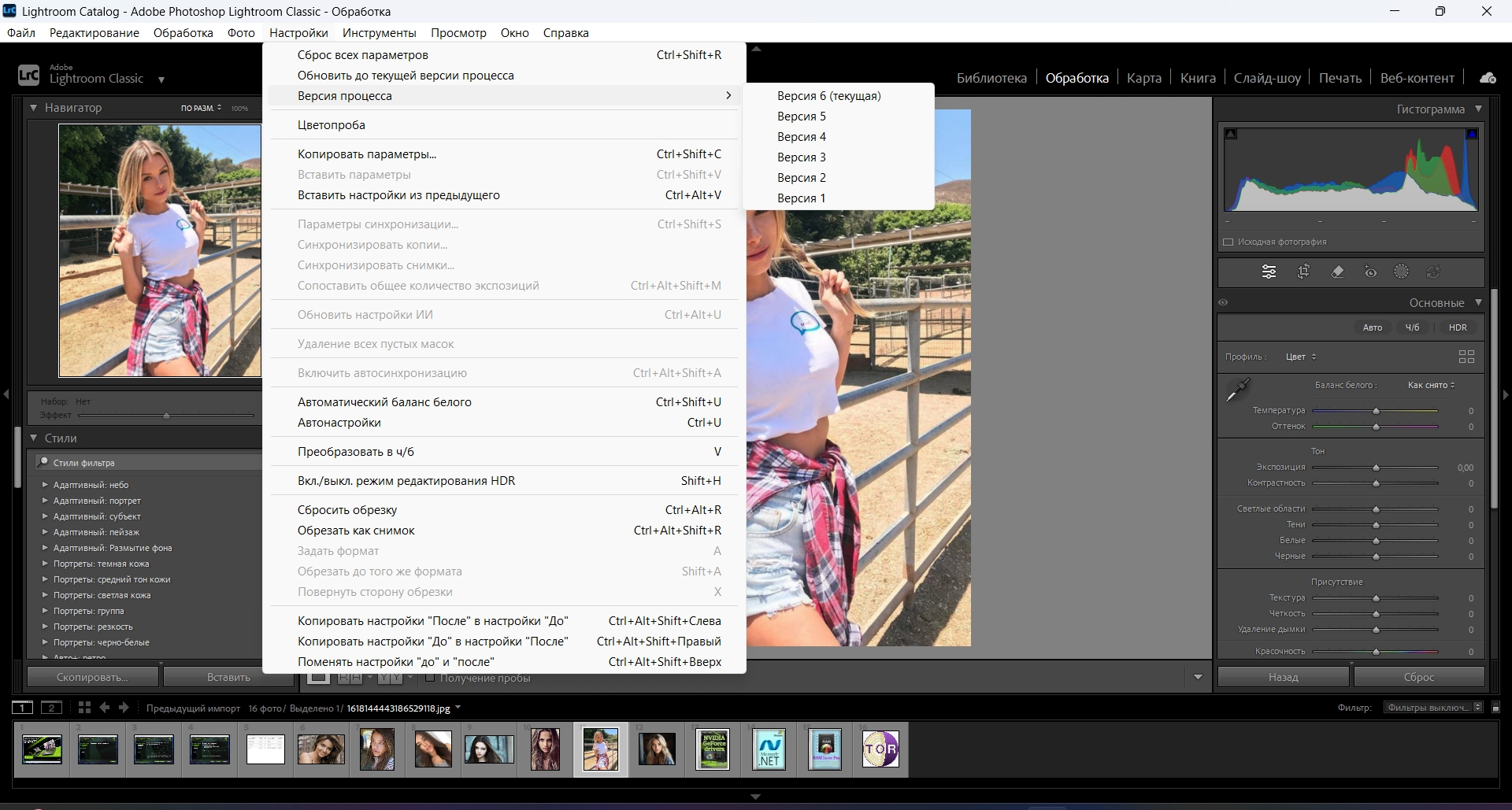Enable the 'HDR' button
Viewport: 1512px width, 810px height.
pos(1458,327)
